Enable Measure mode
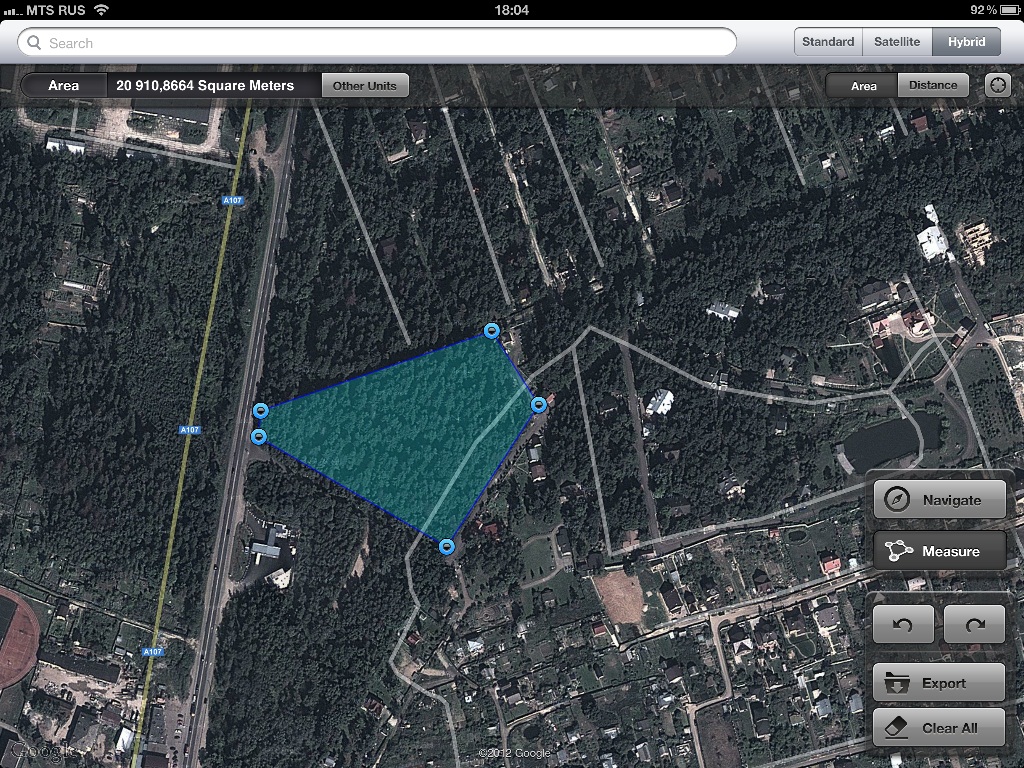 pos(939,551)
